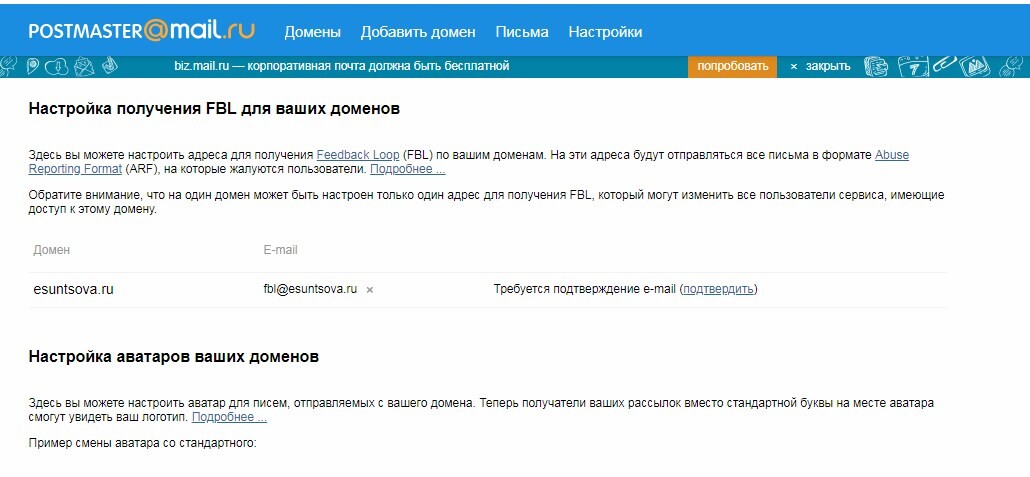The image size is (1030, 477).
Task: Click подтвердить to confirm the e-mail
Action: [x=718, y=289]
